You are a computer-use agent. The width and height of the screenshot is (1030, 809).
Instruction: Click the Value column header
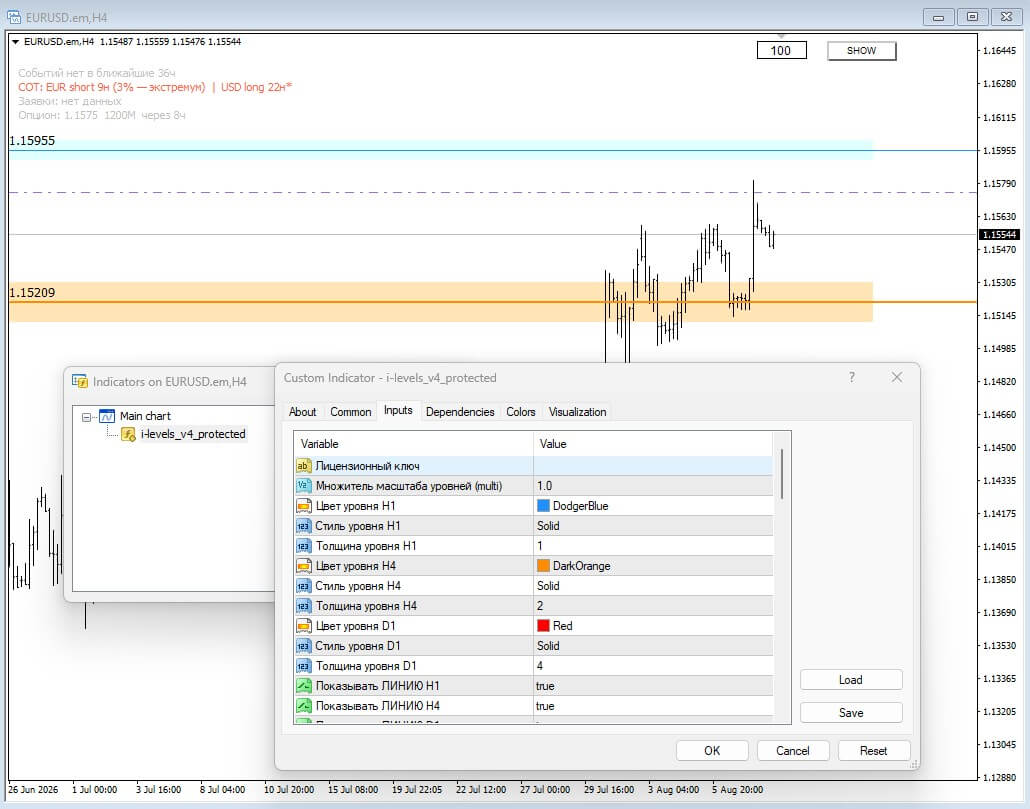click(653, 444)
